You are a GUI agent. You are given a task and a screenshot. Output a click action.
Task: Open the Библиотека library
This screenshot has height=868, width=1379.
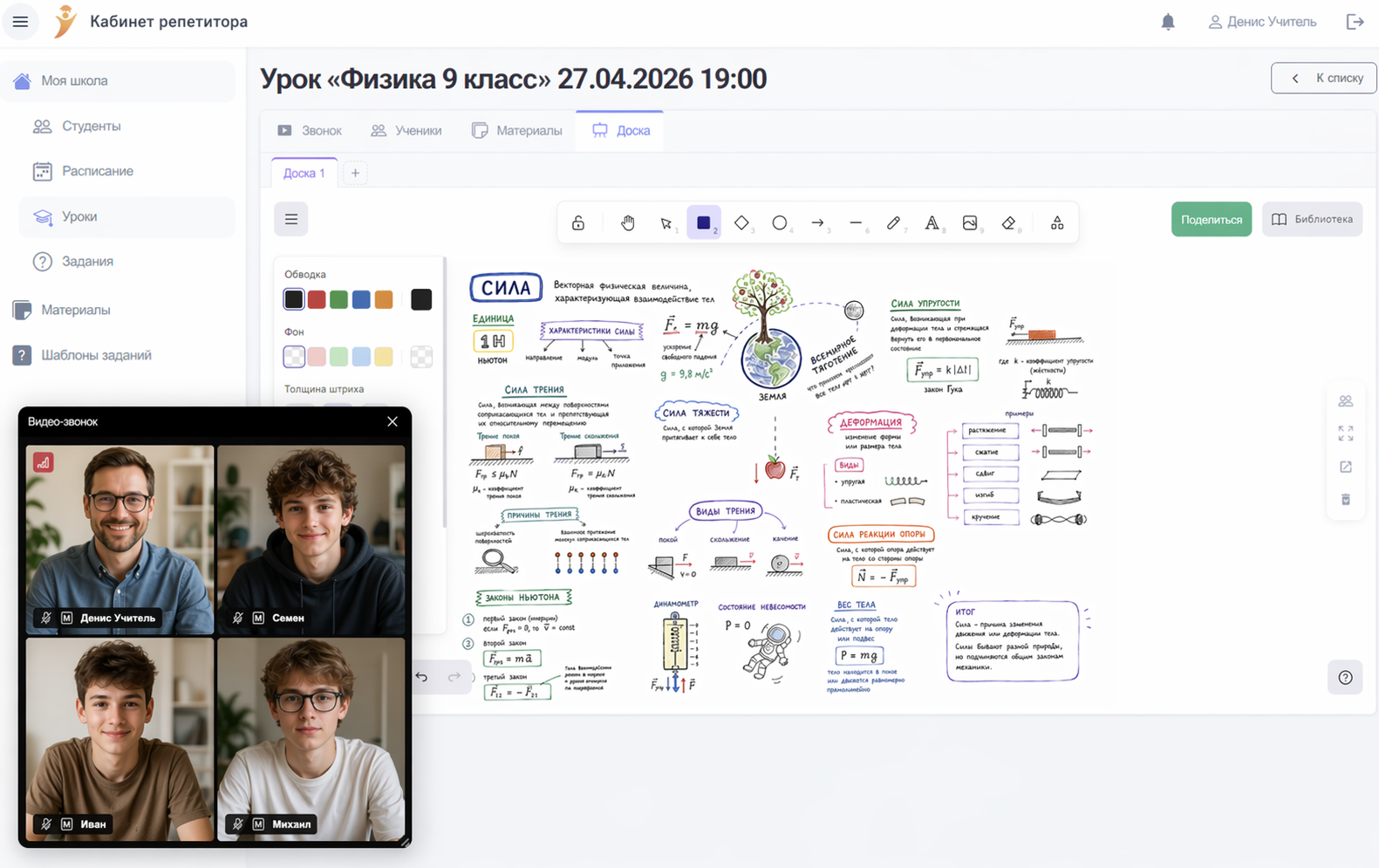[1312, 219]
